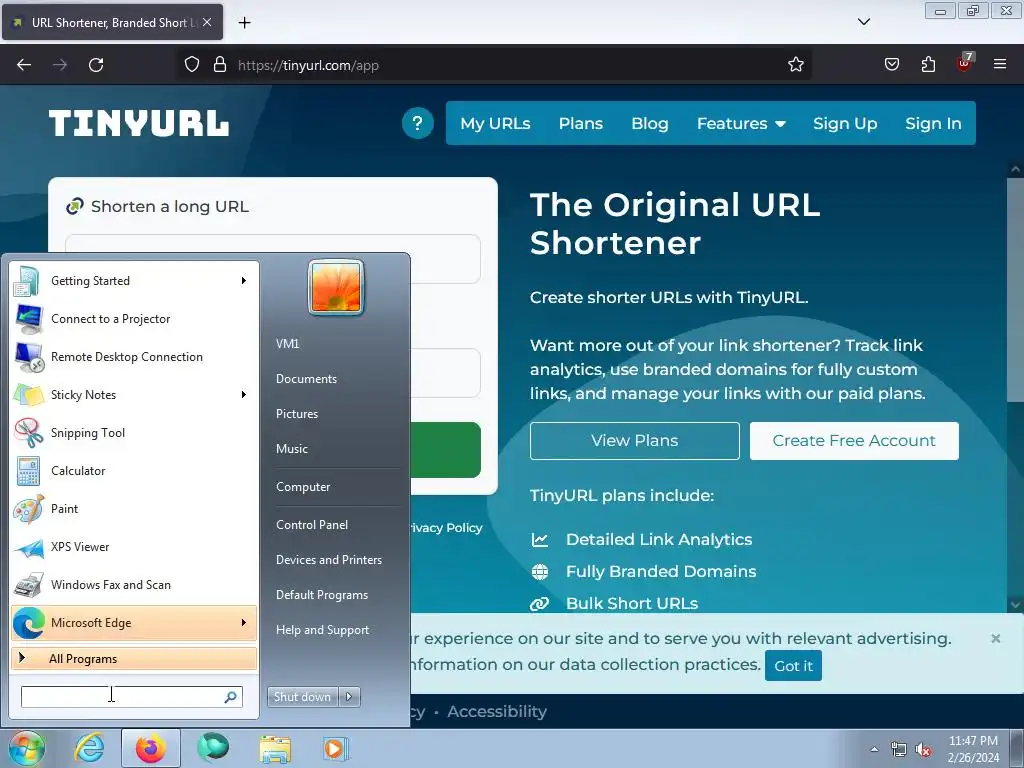Open the Firefox hamburger menu
Screen dimensions: 1024x768
click(1000, 65)
